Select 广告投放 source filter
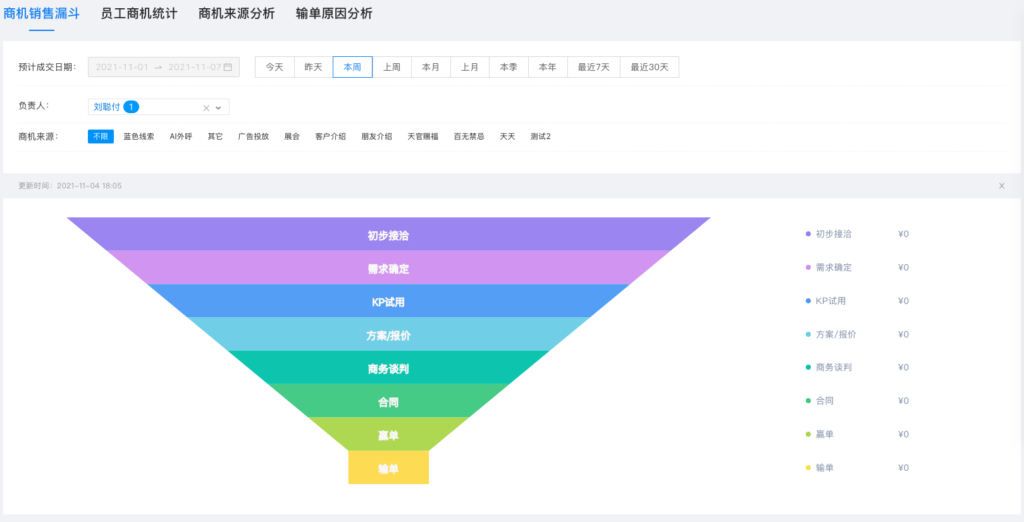The height and width of the screenshot is (522, 1024). pyautogui.click(x=253, y=136)
